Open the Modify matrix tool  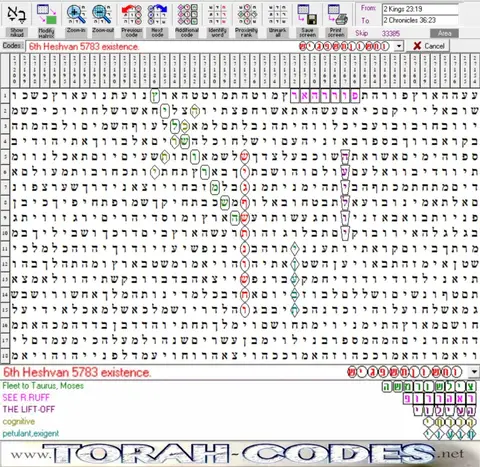click(x=46, y=14)
